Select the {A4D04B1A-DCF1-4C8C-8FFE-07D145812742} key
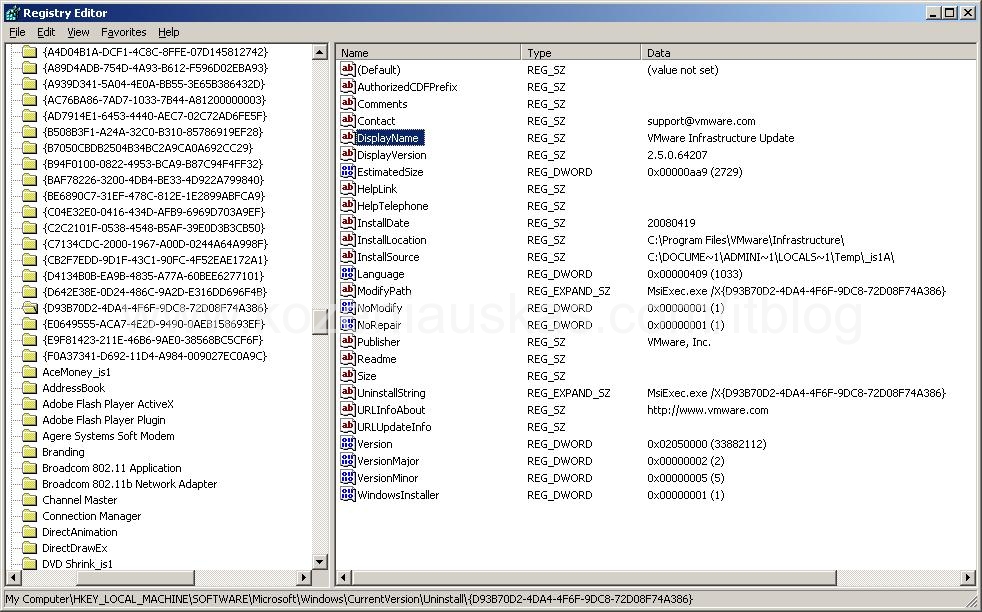Image resolution: width=982 pixels, height=612 pixels. point(155,52)
